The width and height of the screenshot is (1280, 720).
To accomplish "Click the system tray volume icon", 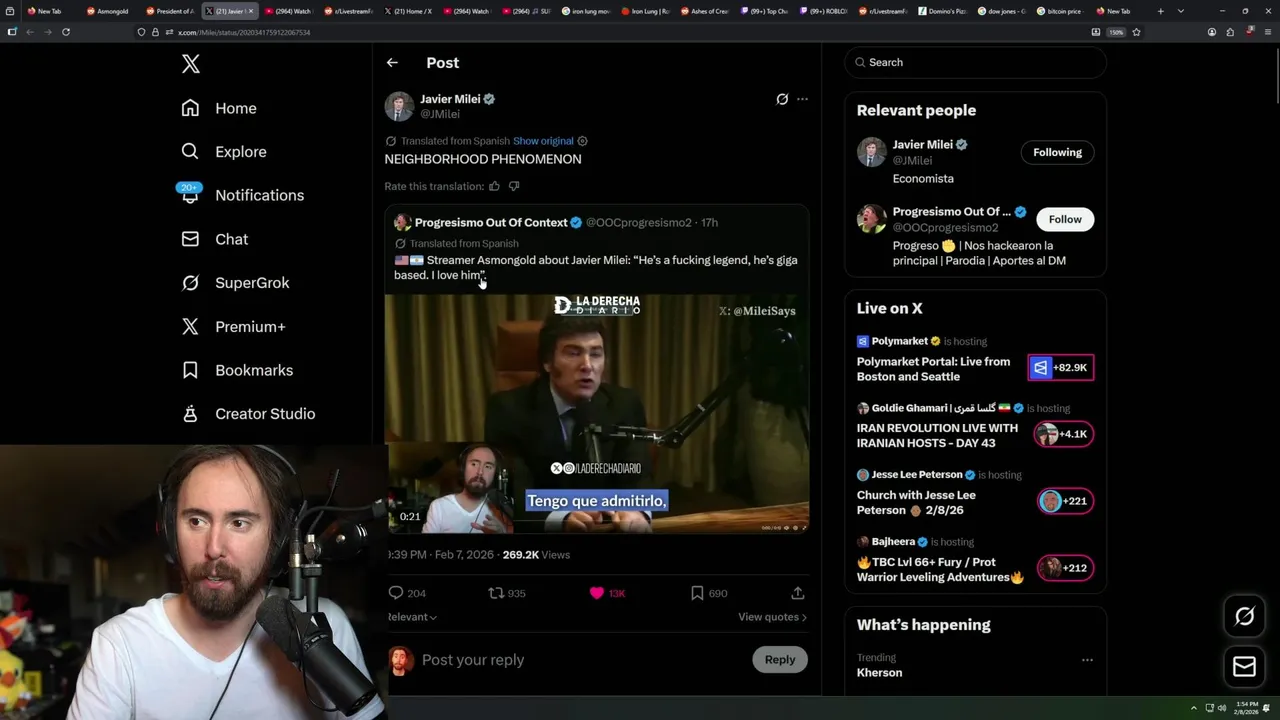I will click(1221, 708).
